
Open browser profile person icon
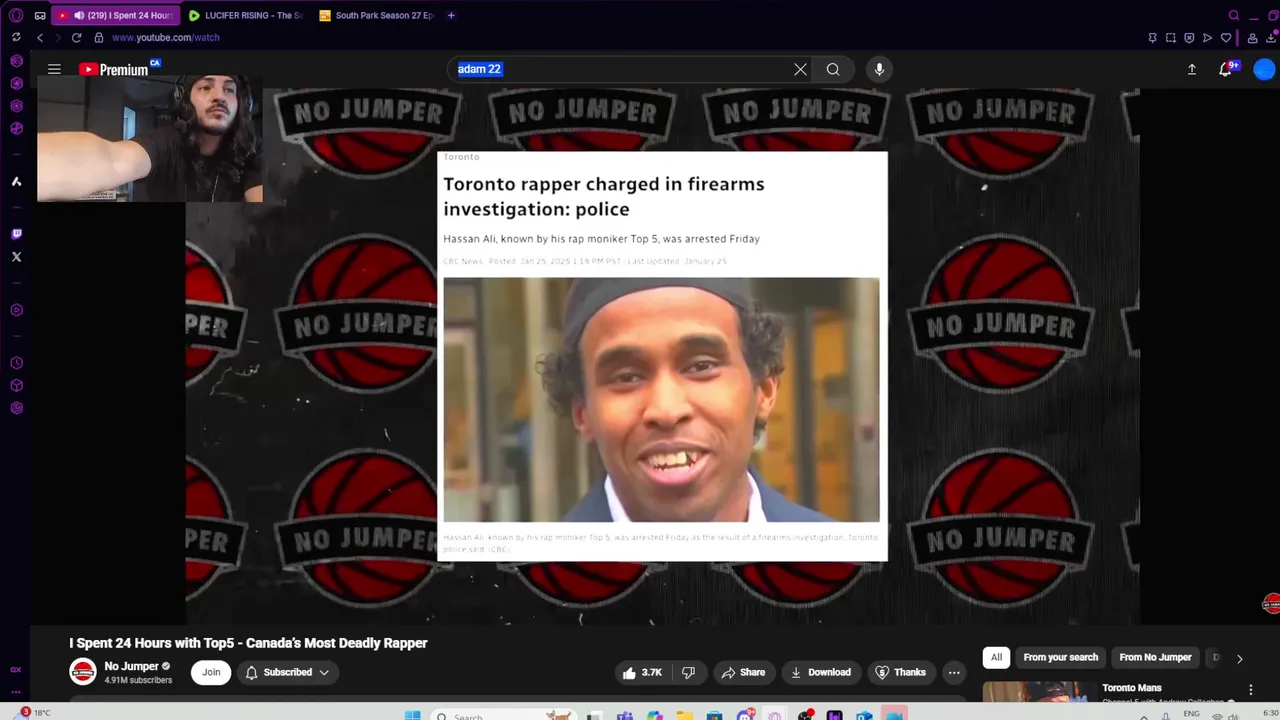tap(1252, 38)
